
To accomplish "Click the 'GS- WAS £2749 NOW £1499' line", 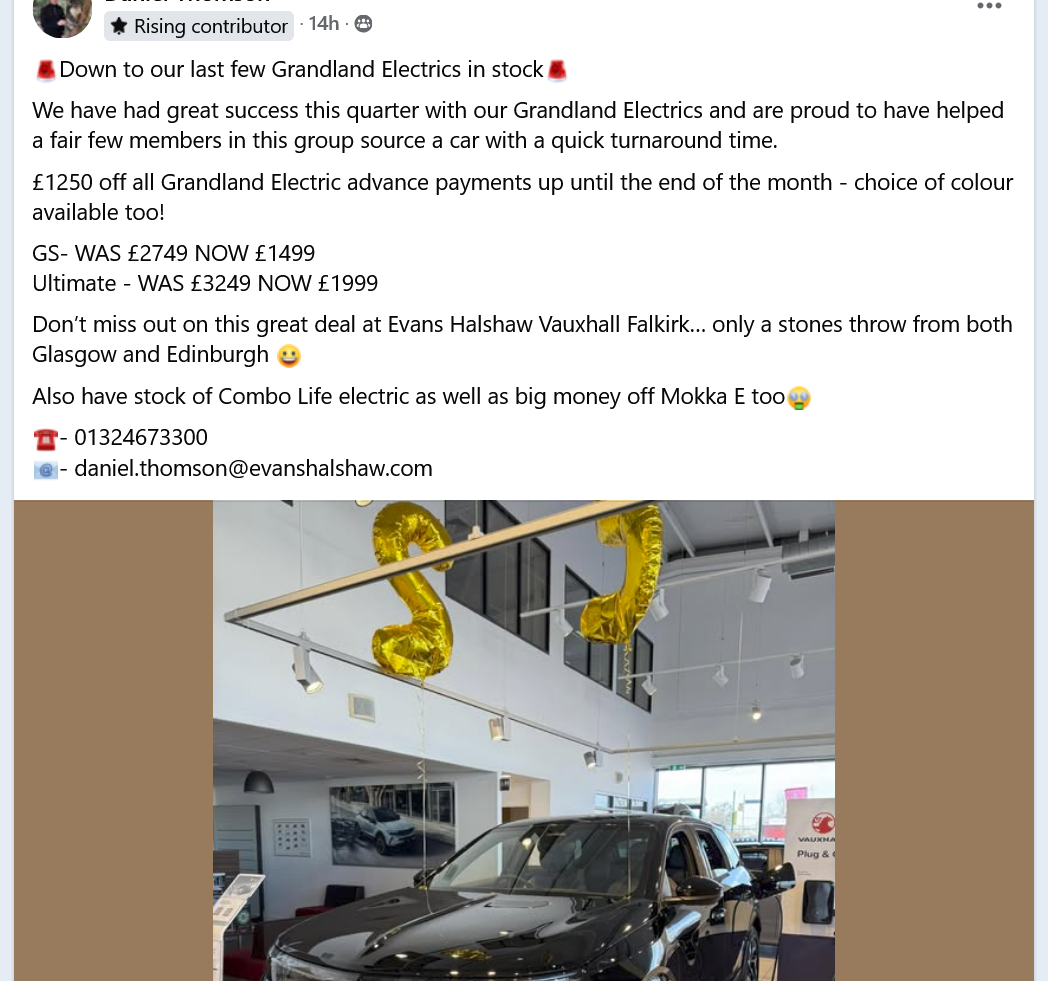I will click(173, 253).
